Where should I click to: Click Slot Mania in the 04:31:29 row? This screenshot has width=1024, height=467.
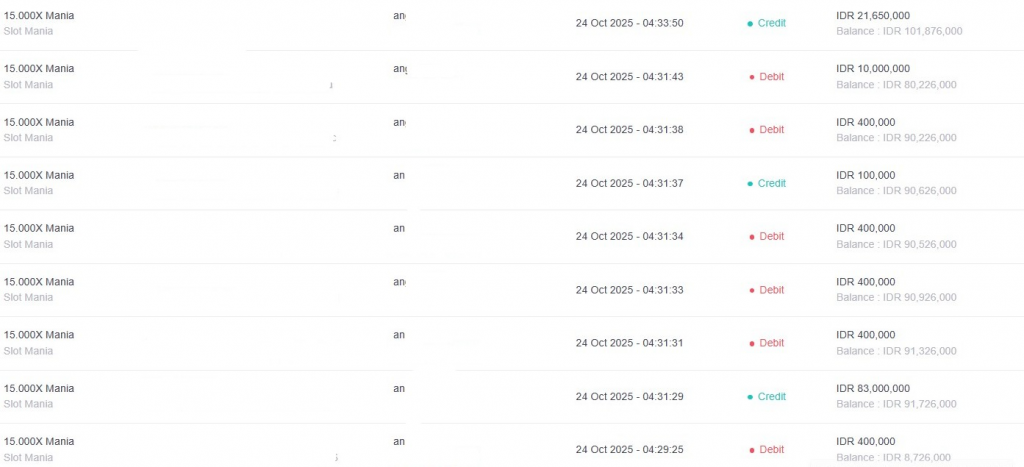[28, 404]
